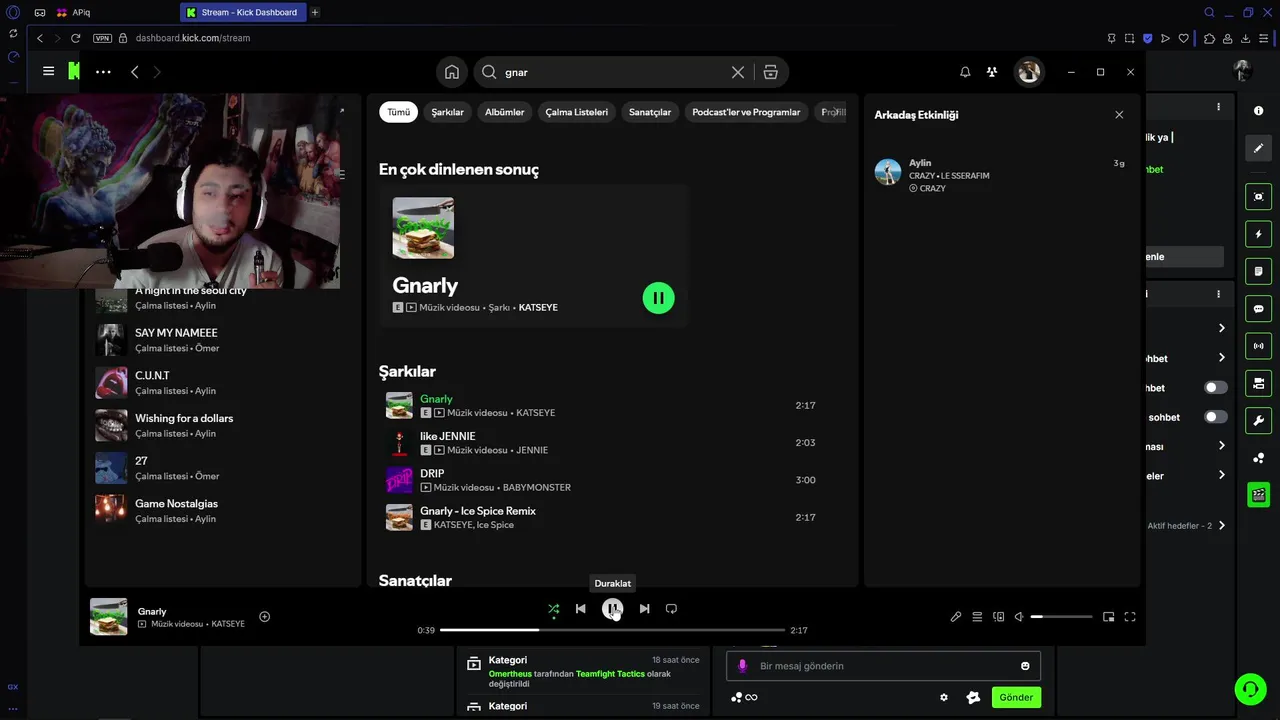1280x720 pixels.
Task: Open the Spotify profile avatar
Action: pos(1029,72)
